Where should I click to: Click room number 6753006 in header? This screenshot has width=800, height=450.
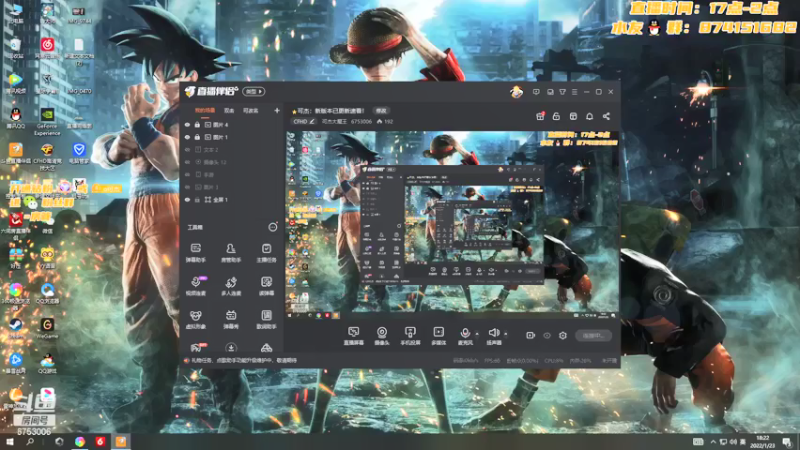point(361,122)
